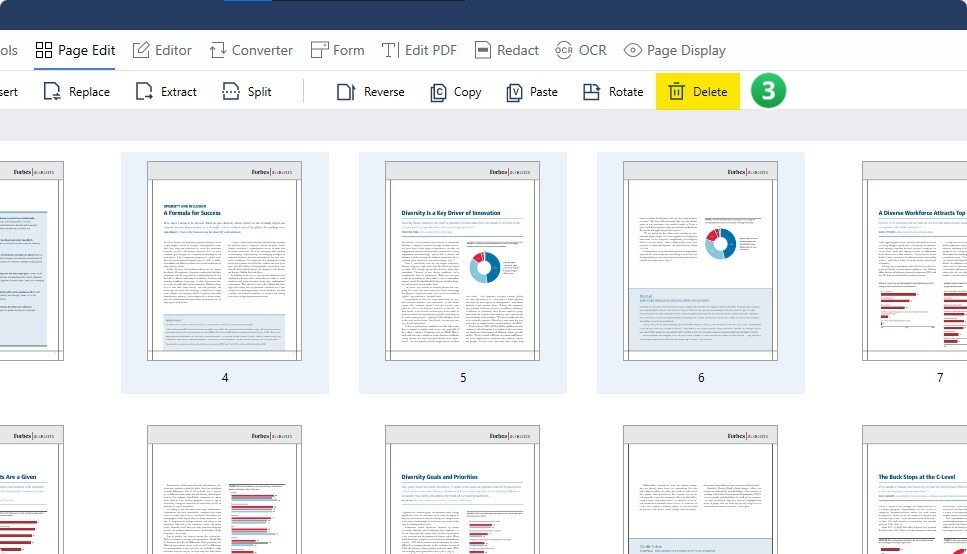
Task: Select the 'Diversity Goals and Priorities' page thumbnail
Action: [x=463, y=490]
